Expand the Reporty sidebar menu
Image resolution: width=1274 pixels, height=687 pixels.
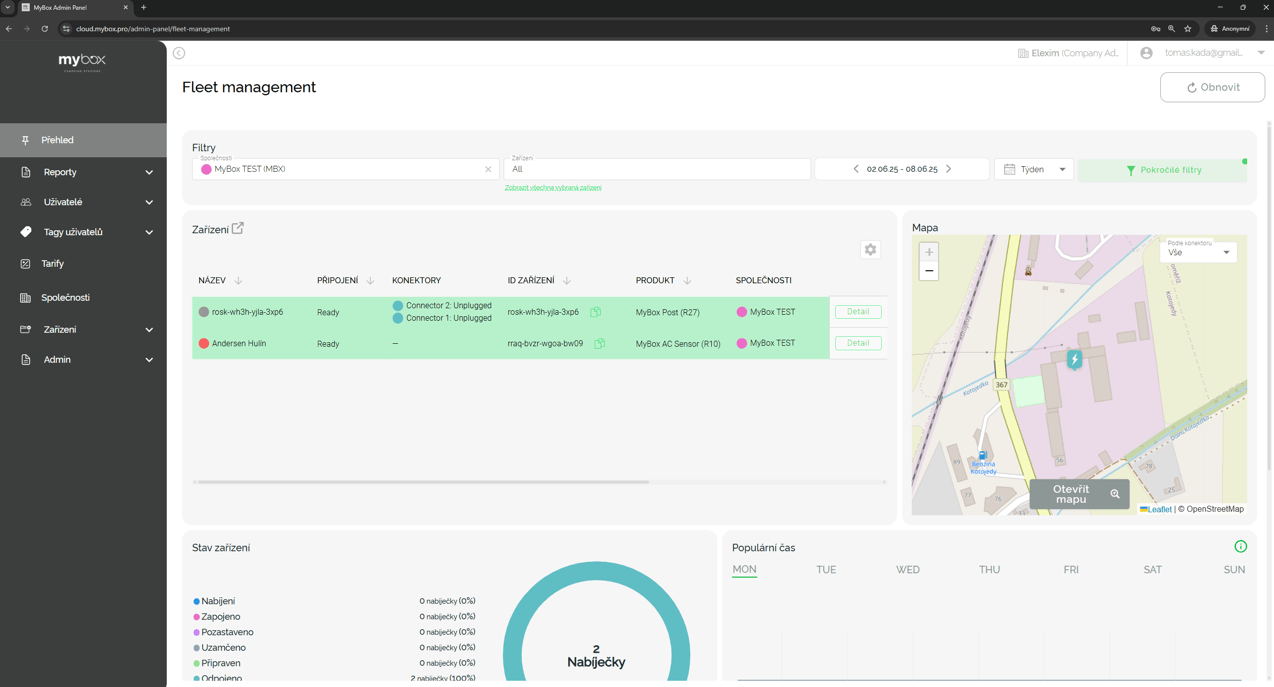(x=83, y=172)
